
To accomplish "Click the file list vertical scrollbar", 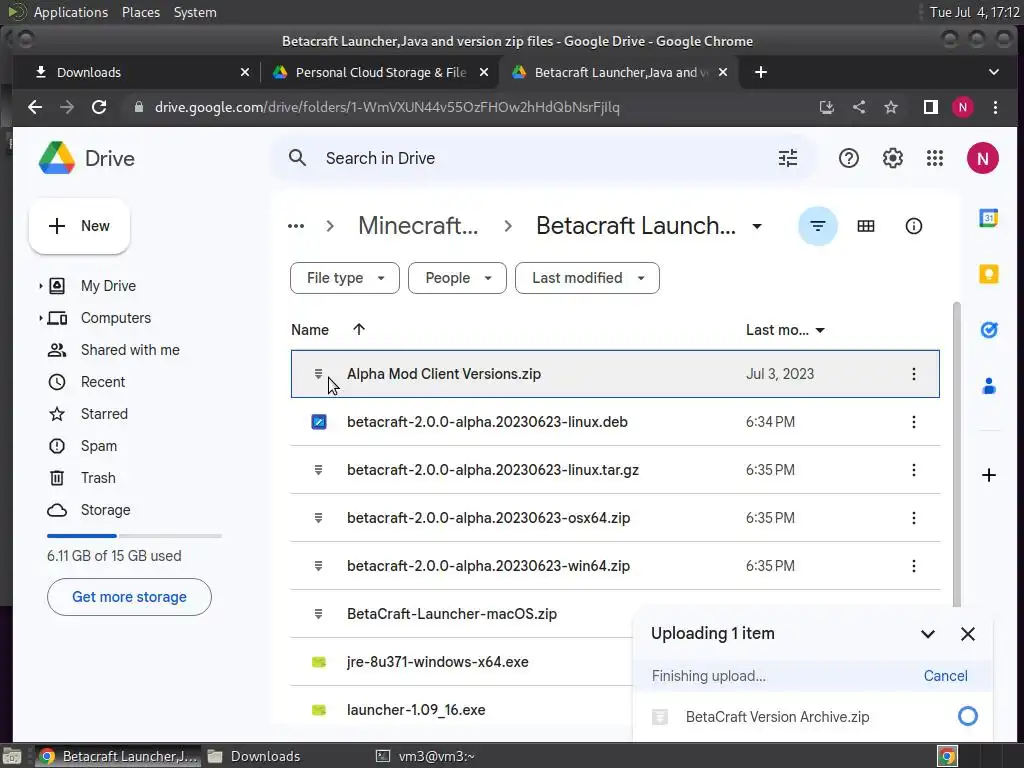I will (x=956, y=454).
